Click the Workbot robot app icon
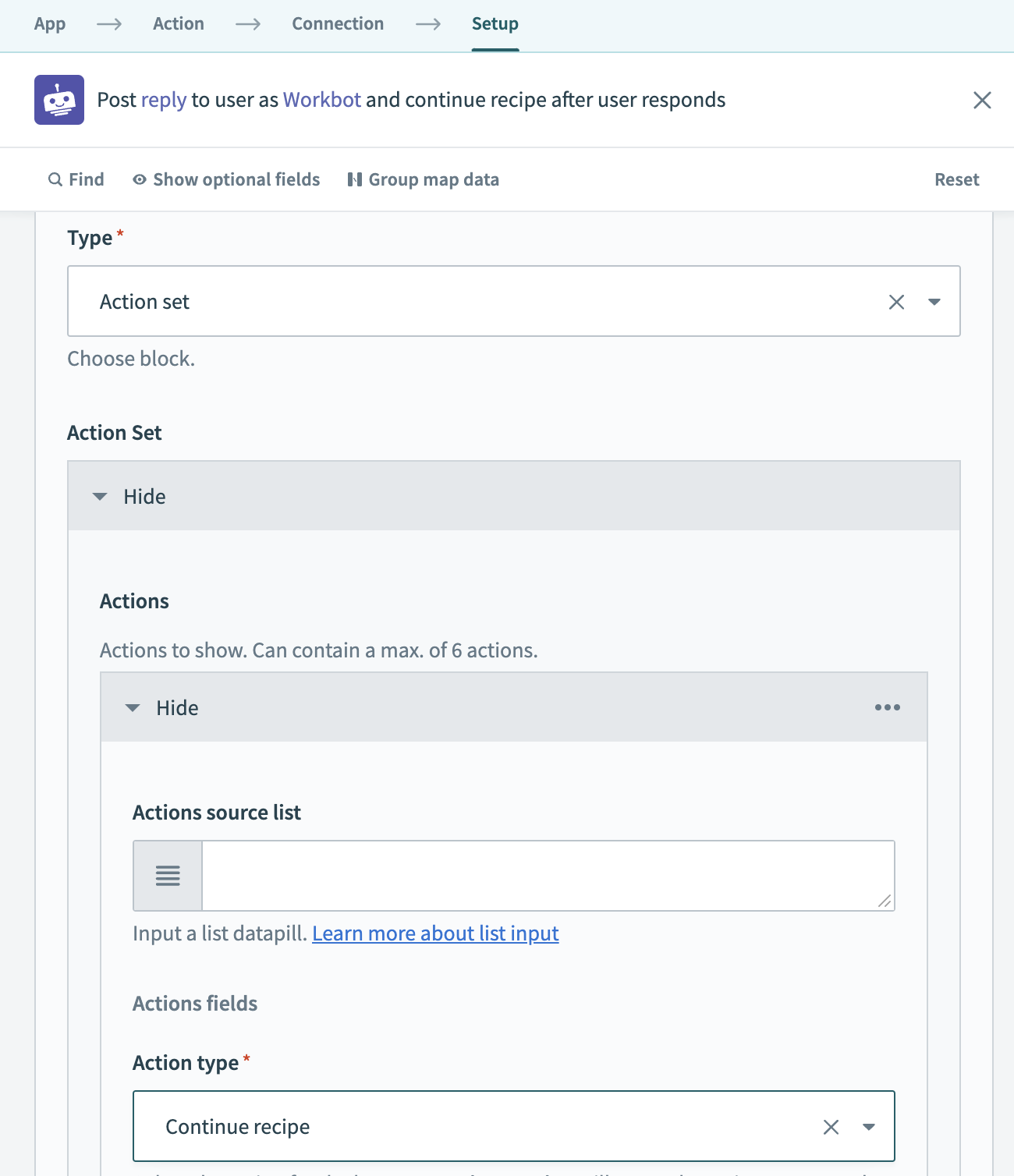Image resolution: width=1014 pixels, height=1176 pixels. point(59,100)
